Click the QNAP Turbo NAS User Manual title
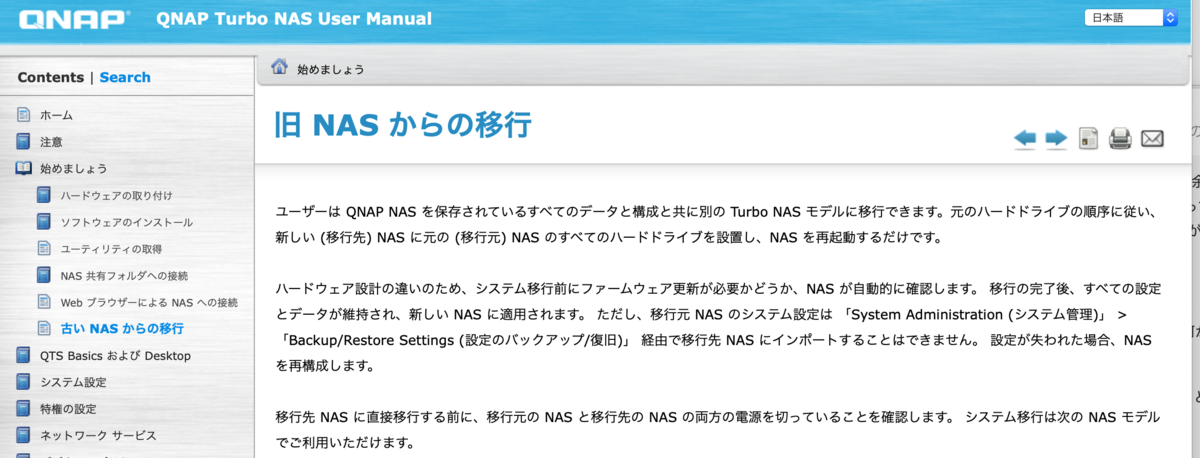Viewport: 1200px width, 458px height. pos(294,19)
